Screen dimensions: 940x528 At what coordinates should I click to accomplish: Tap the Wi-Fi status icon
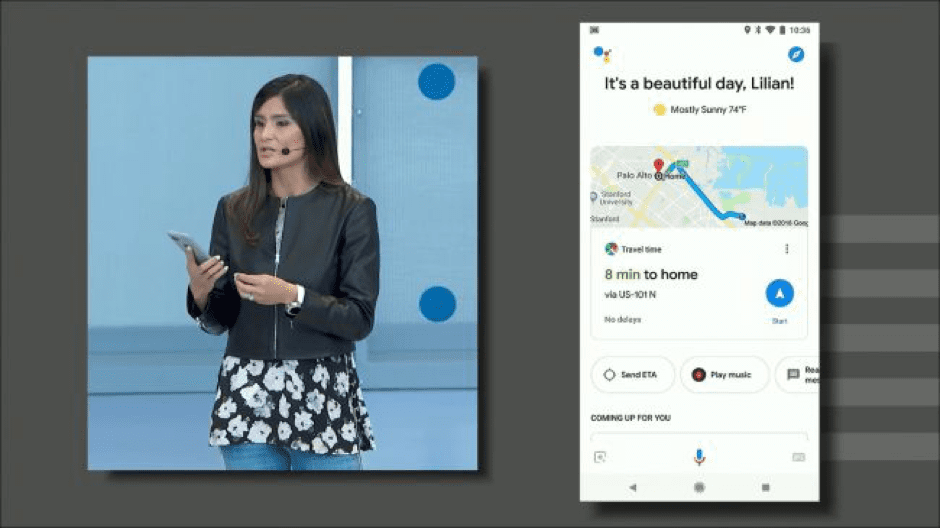[770, 30]
